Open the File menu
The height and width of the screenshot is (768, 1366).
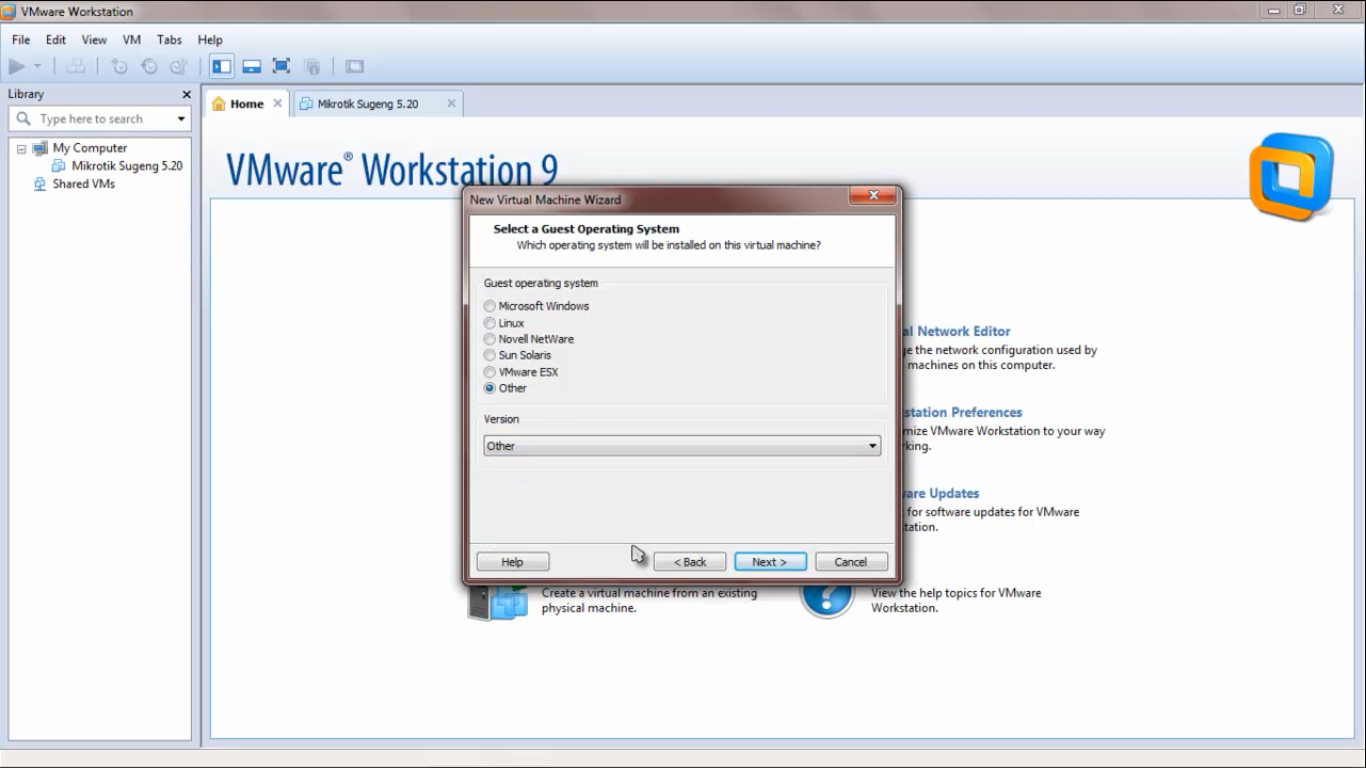(x=21, y=40)
